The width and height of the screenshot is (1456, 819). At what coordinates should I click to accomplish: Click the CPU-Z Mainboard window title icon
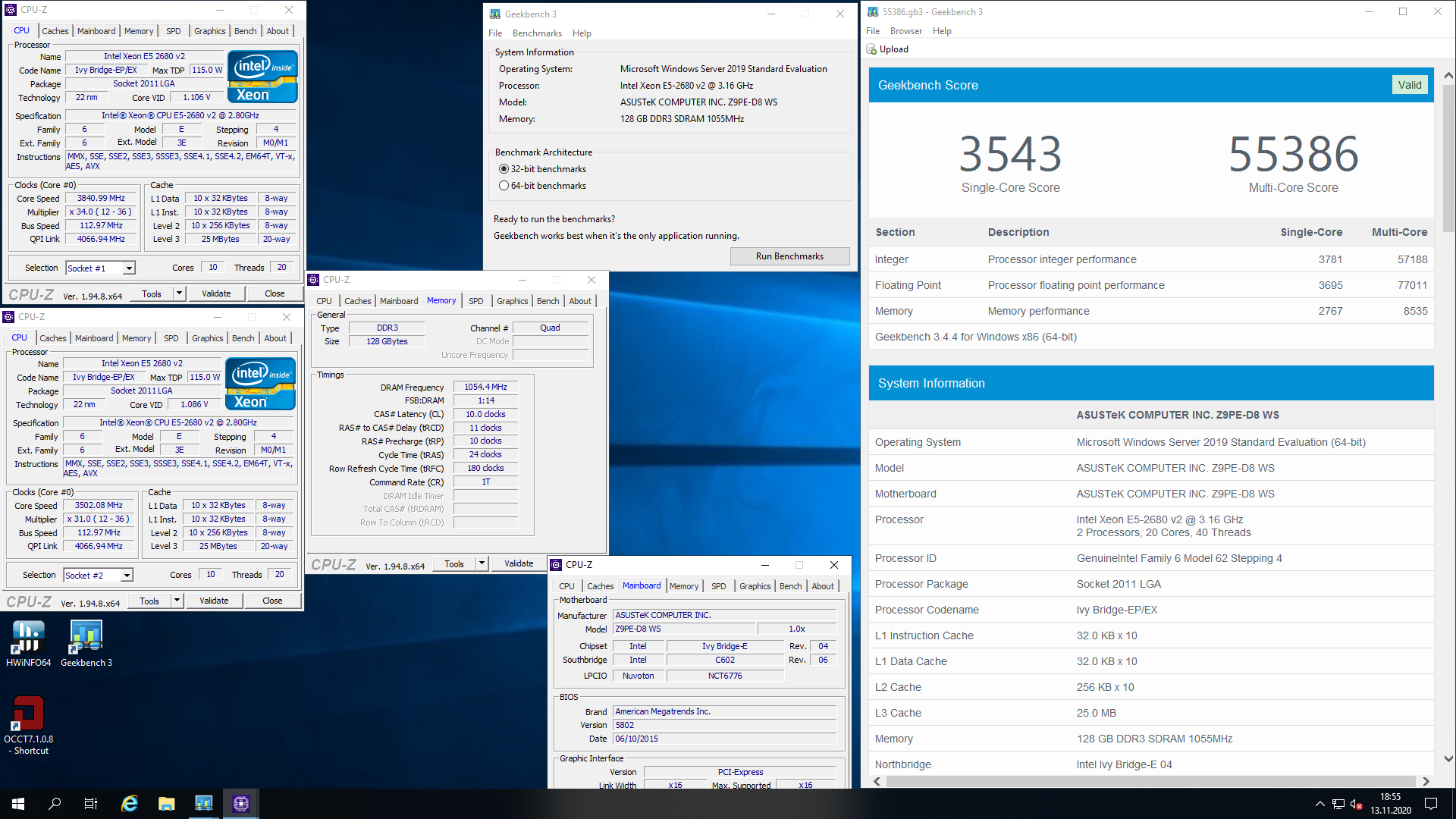click(556, 565)
